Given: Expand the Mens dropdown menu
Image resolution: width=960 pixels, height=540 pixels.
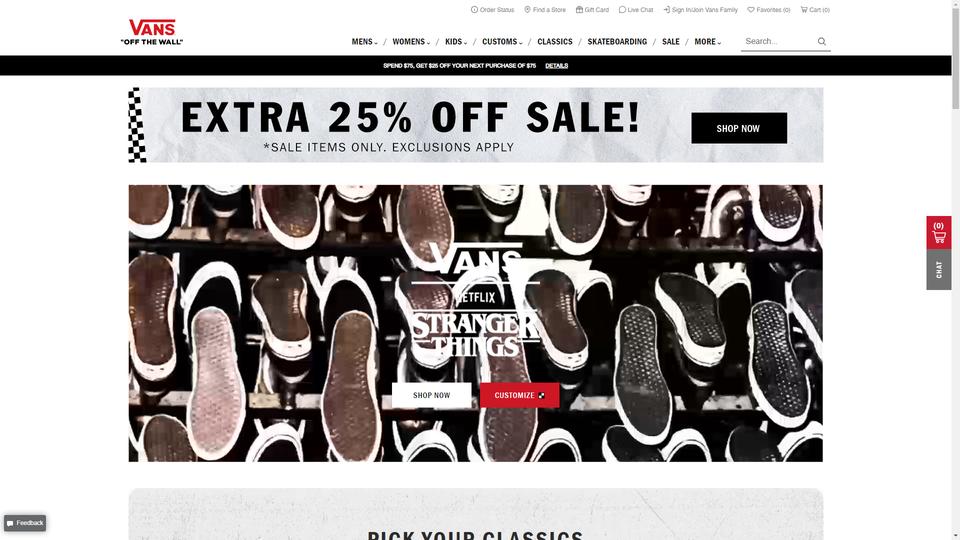Looking at the screenshot, I should [x=364, y=42].
